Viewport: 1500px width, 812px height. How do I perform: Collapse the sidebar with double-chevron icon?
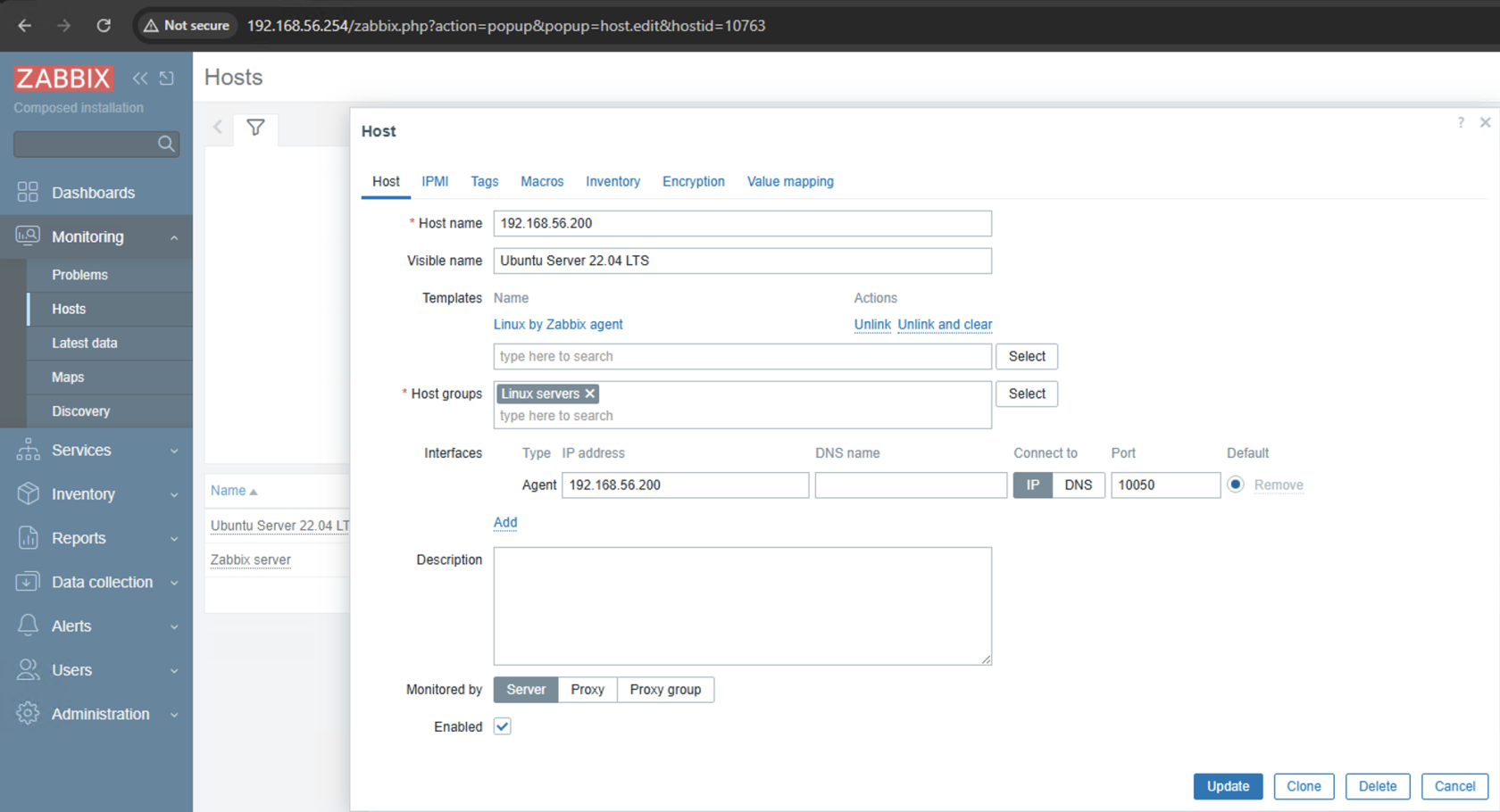pos(140,79)
